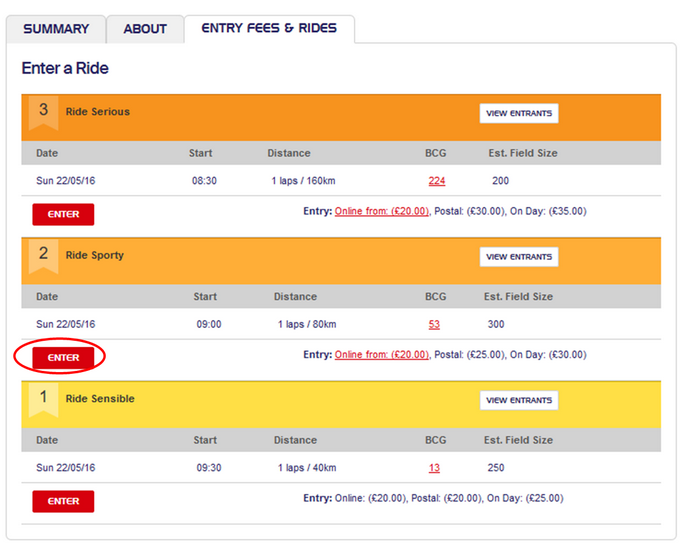The image size is (683, 551).
Task: Click field size value 250
Action: point(496,468)
